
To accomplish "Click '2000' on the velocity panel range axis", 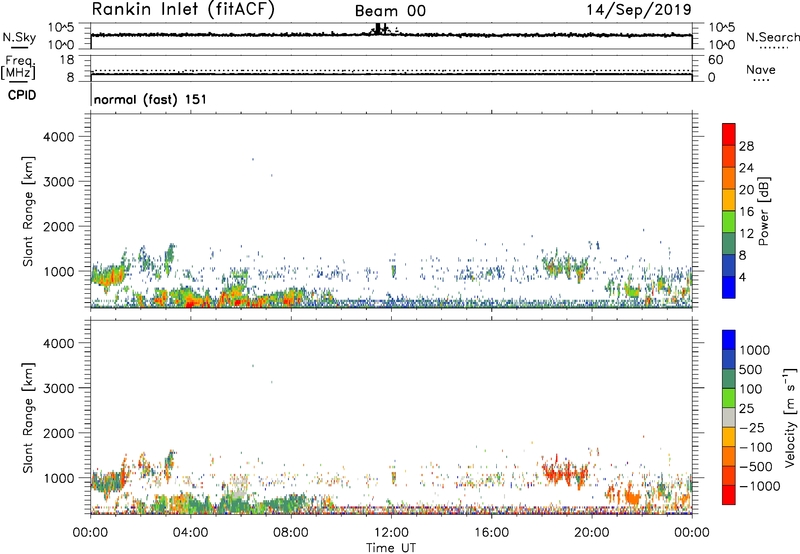I will 59,433.
